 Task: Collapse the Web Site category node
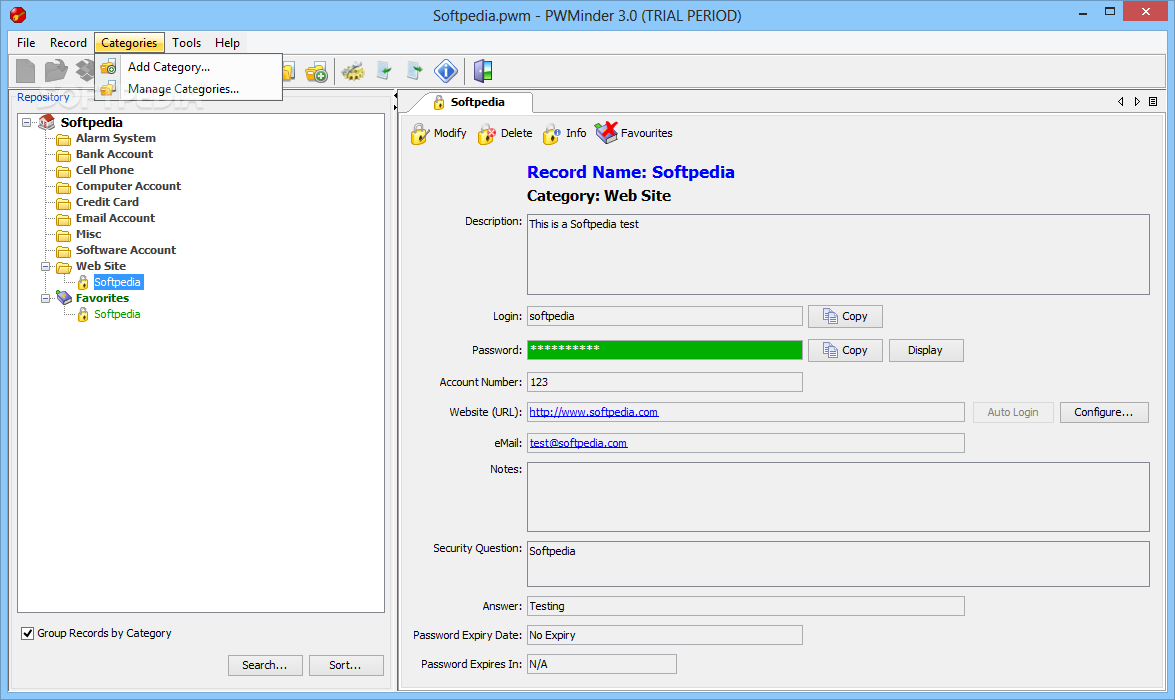click(x=46, y=266)
